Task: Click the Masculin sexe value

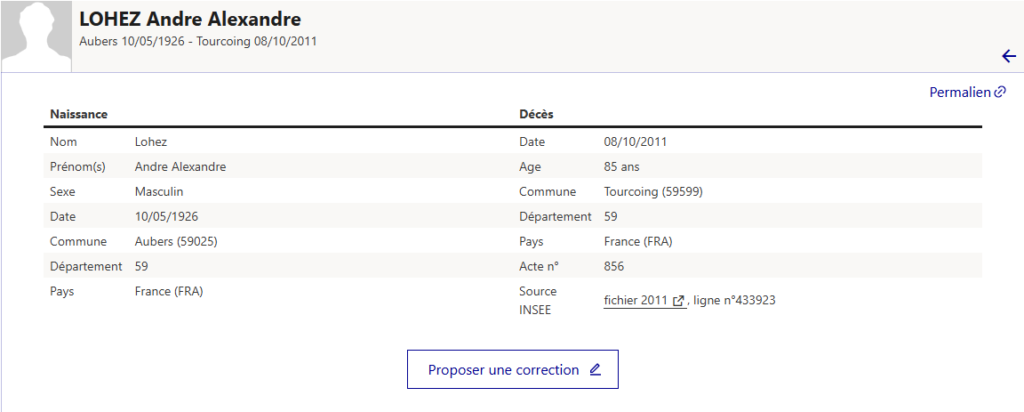Action: (x=159, y=191)
